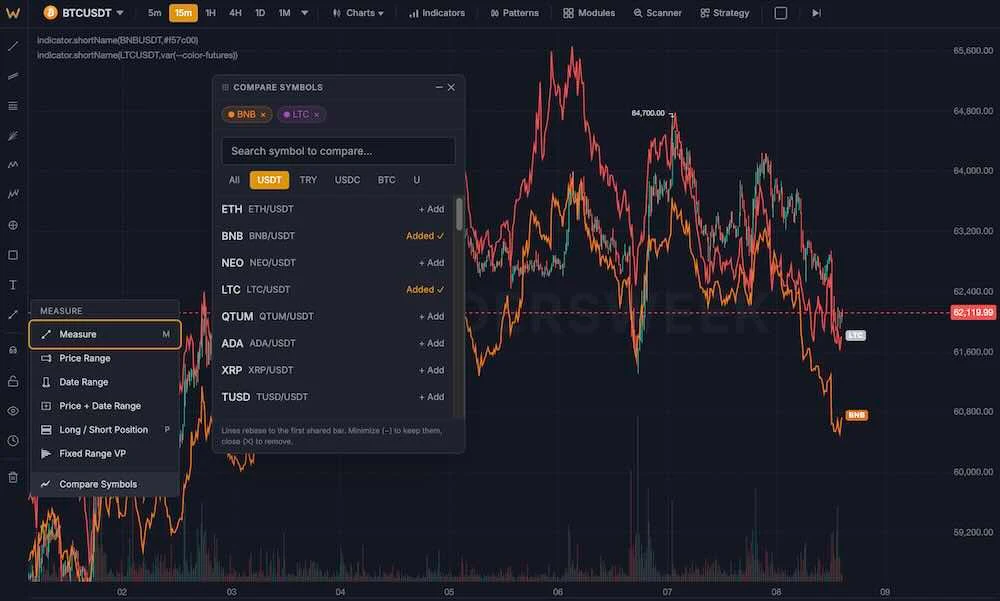Viewport: 1000px width, 601px height.
Task: Switch to 1H timeframe
Action: coord(210,13)
